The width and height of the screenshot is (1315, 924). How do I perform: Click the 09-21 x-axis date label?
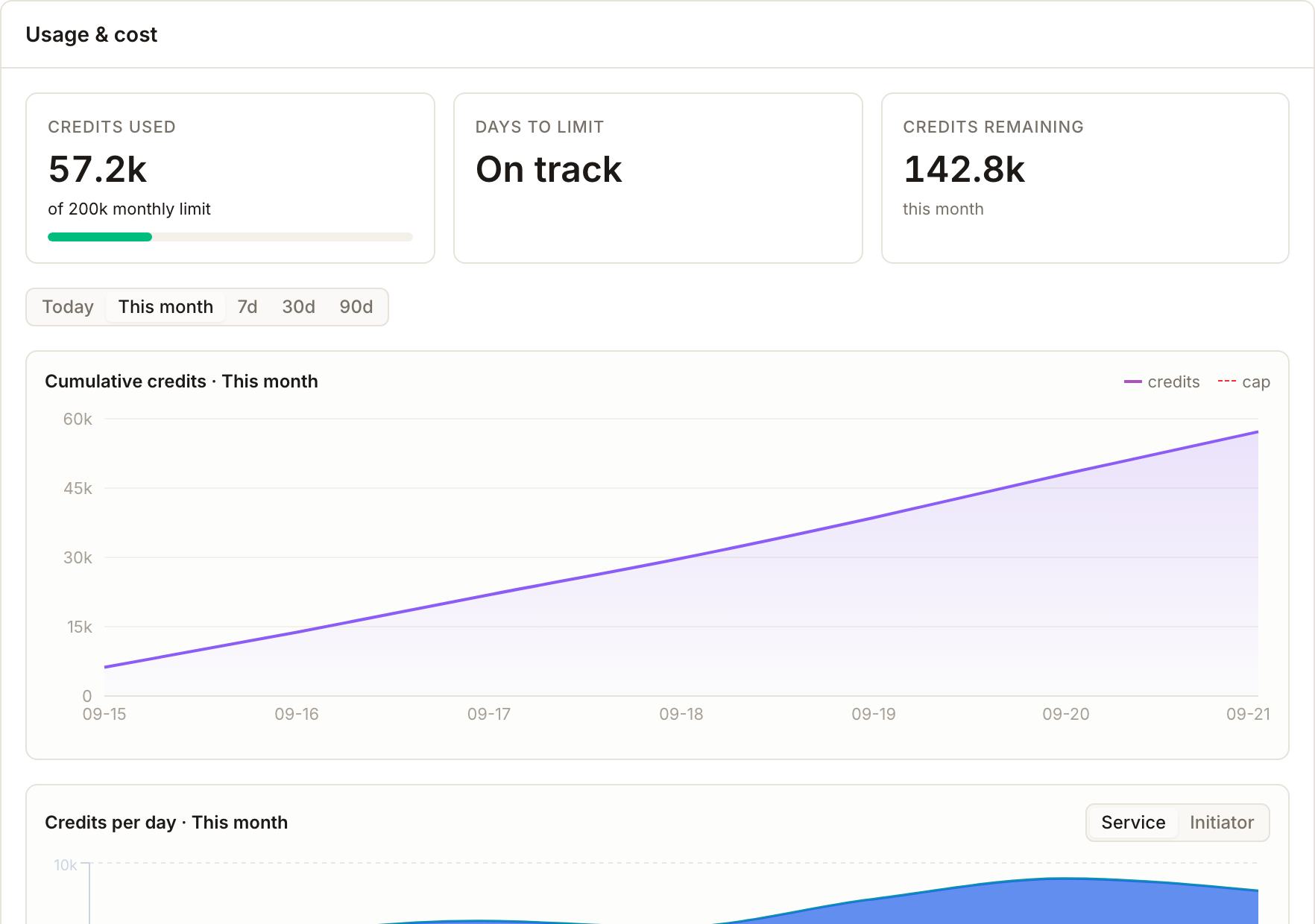coord(1248,714)
